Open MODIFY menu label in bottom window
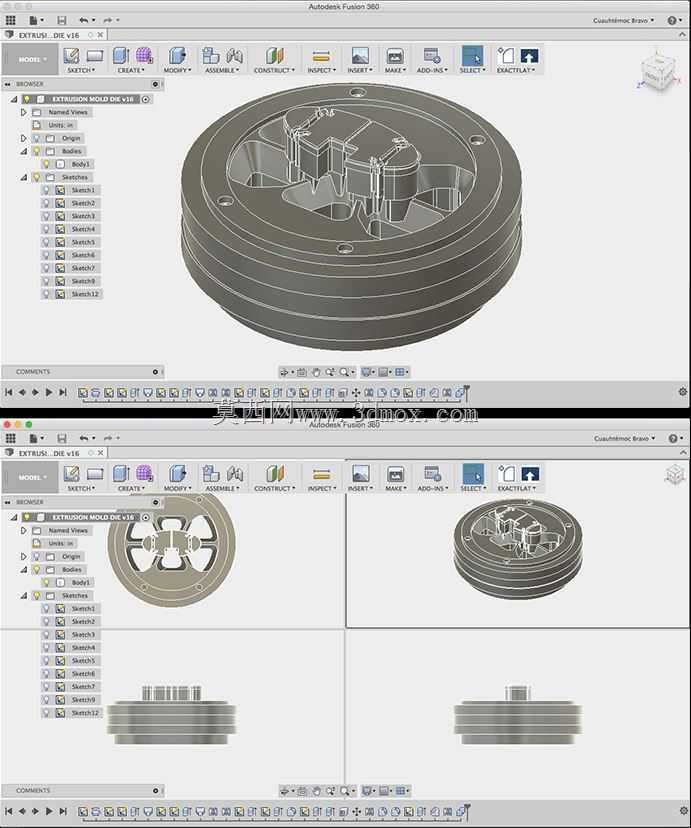Screen dimensions: 691x828 click(177, 488)
